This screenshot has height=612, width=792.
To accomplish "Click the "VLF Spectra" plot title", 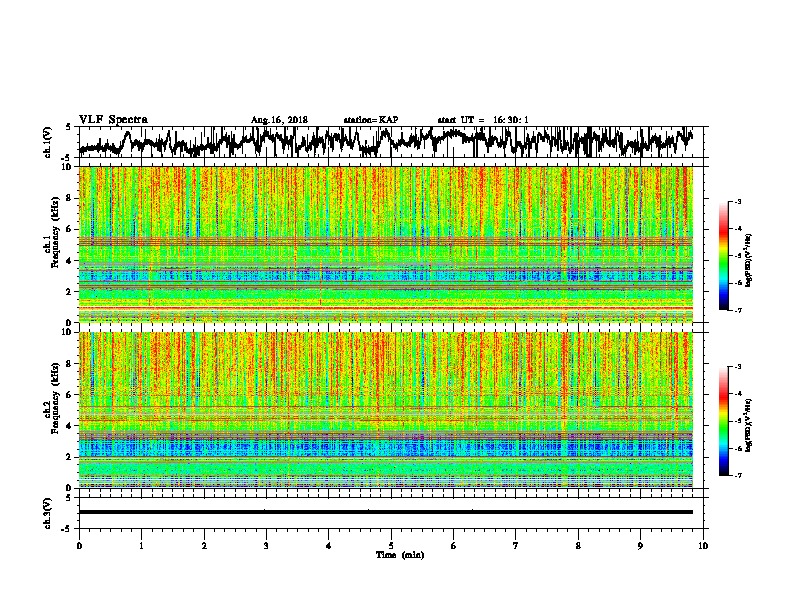I will pos(113,120).
